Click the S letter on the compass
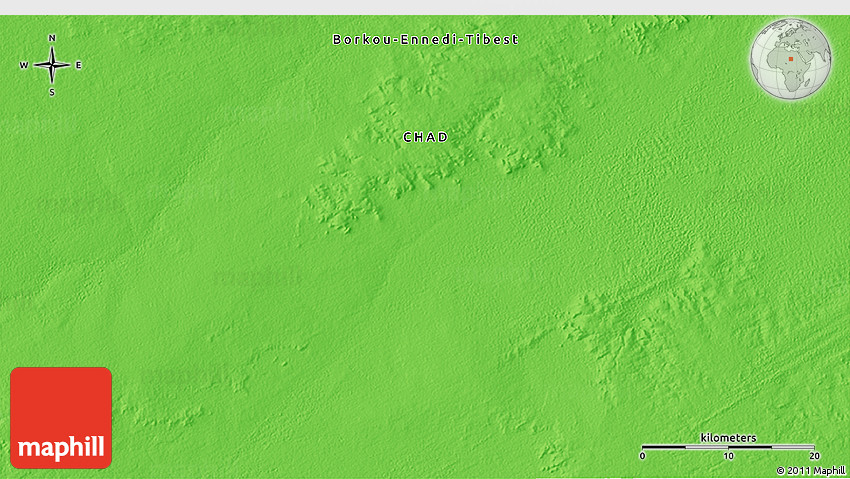 pos(52,93)
